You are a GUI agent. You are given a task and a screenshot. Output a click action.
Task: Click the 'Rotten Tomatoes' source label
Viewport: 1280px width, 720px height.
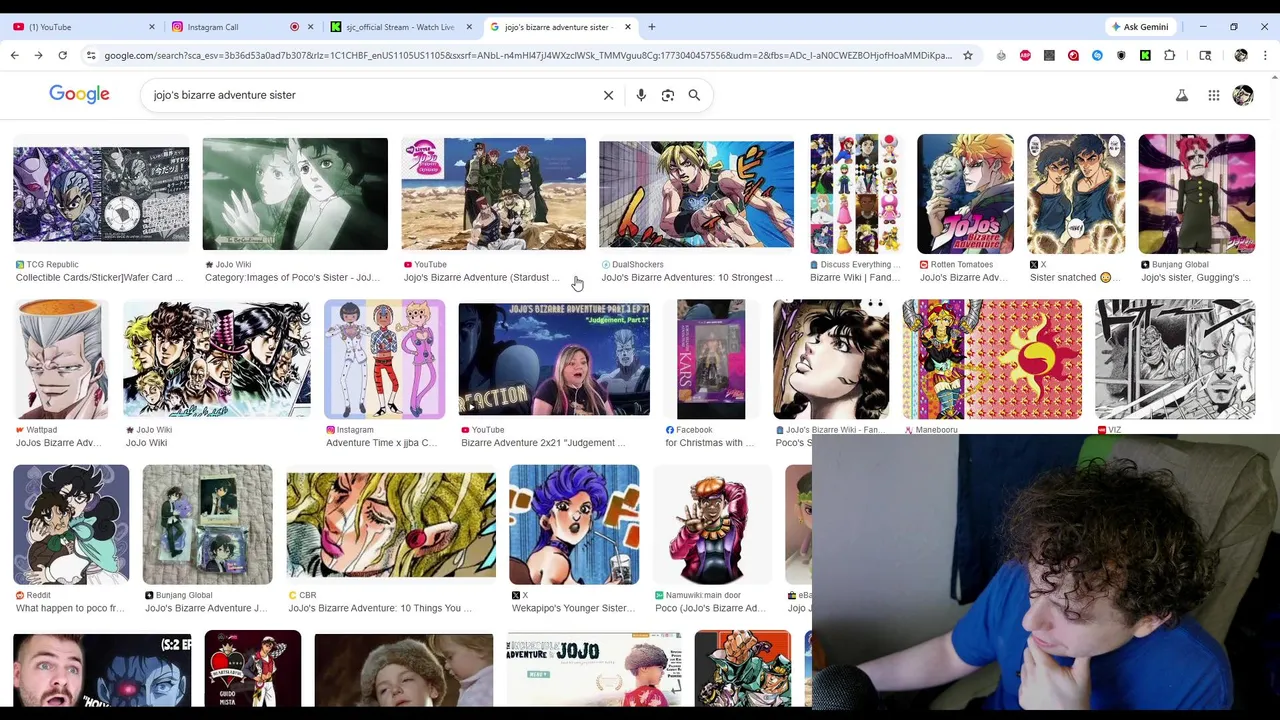coord(962,265)
